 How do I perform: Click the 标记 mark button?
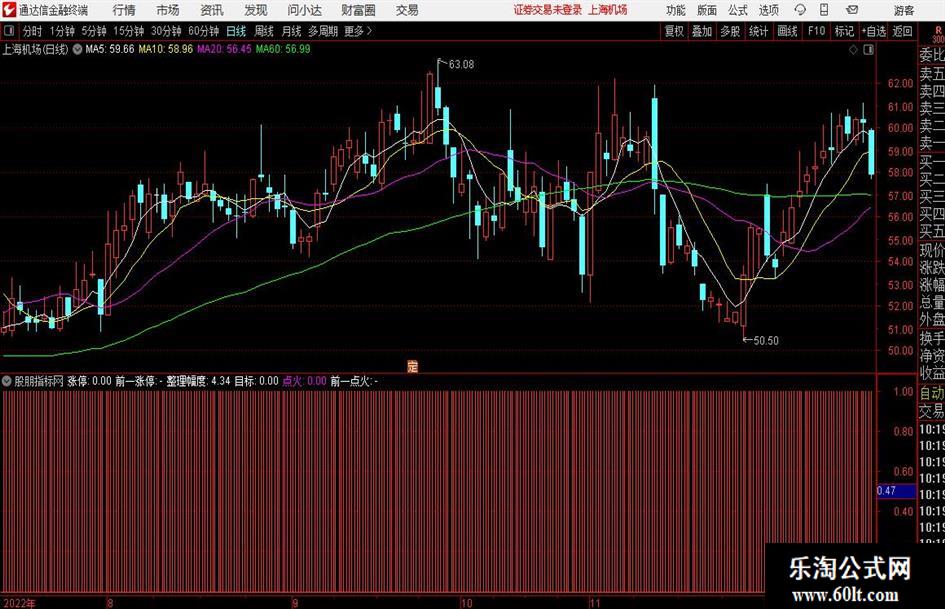pyautogui.click(x=844, y=31)
